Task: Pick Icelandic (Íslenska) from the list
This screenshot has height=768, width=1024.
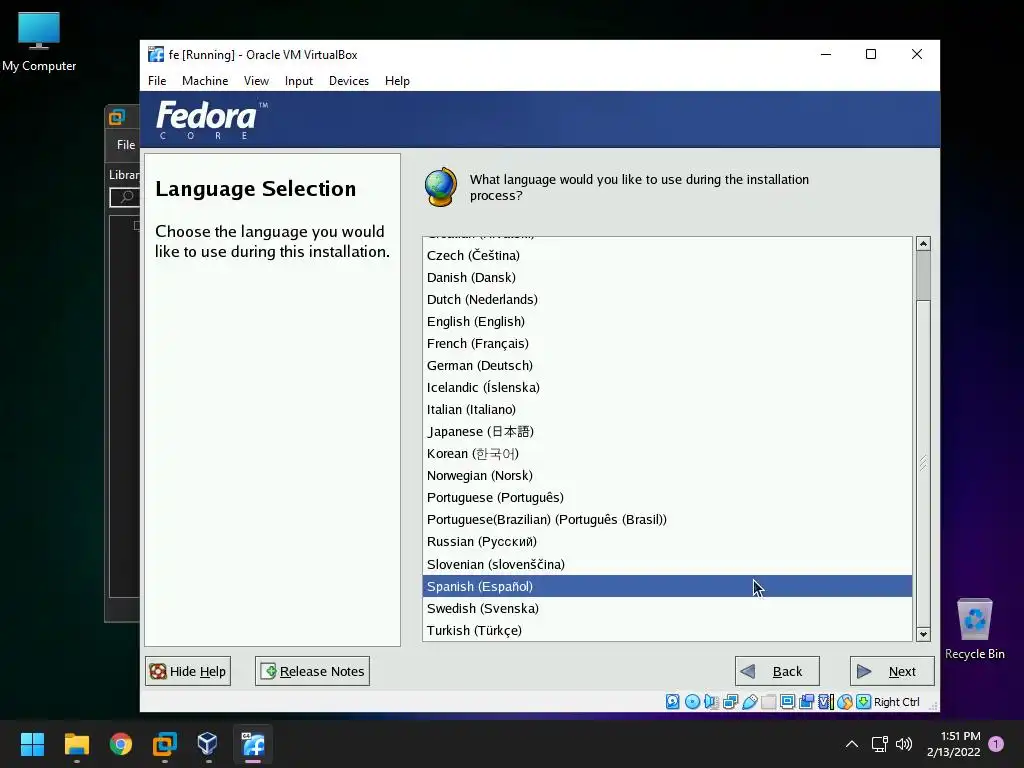Action: [667, 388]
